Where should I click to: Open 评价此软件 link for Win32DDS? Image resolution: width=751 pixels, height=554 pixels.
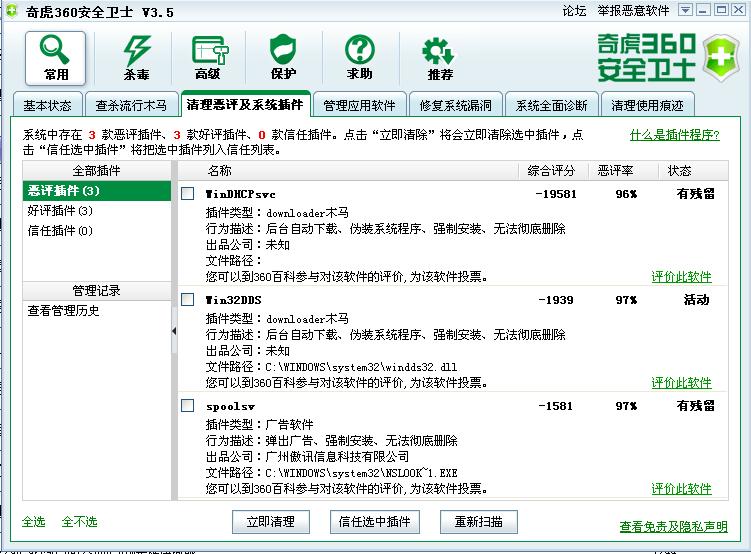pyautogui.click(x=681, y=383)
